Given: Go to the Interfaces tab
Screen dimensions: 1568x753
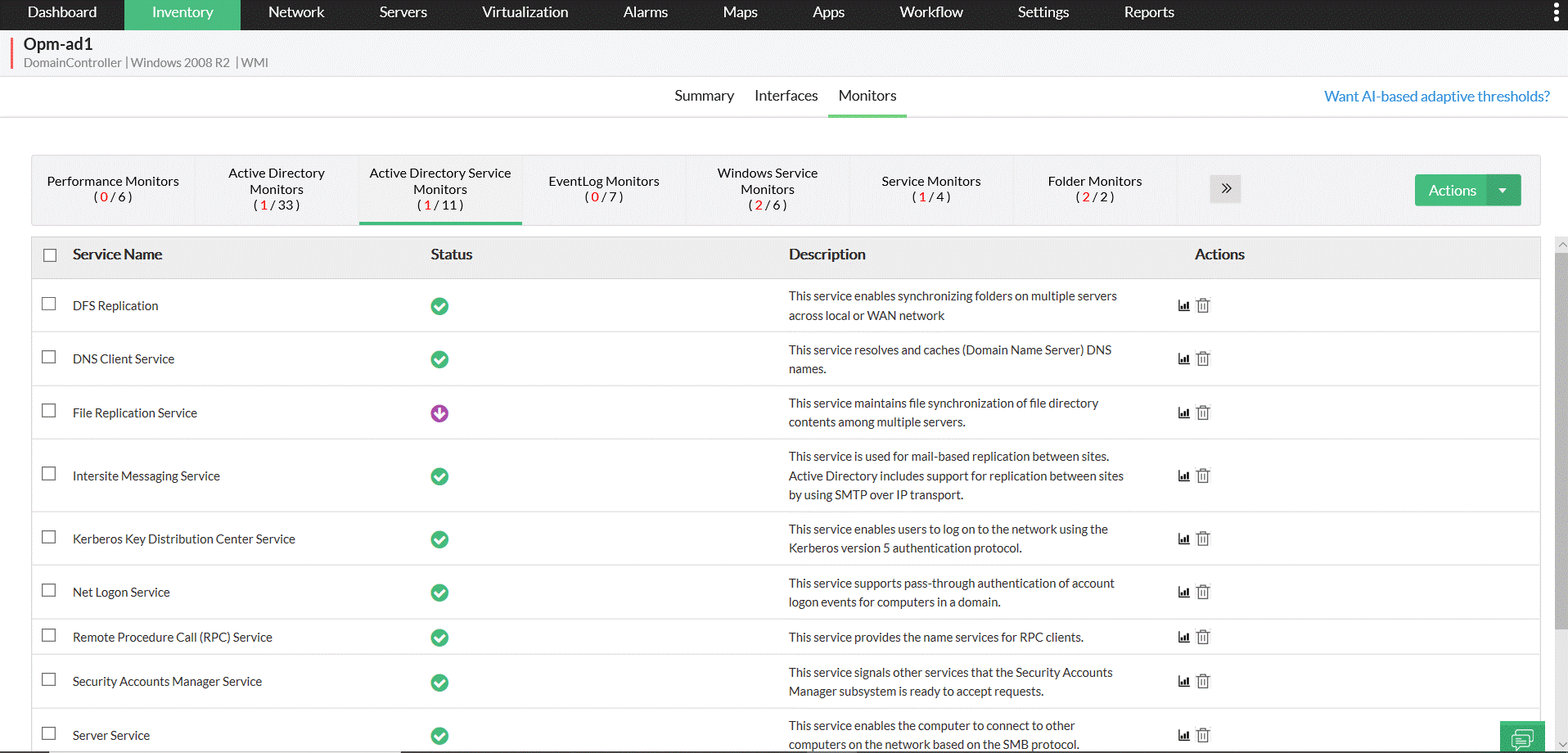Looking at the screenshot, I should click(786, 96).
